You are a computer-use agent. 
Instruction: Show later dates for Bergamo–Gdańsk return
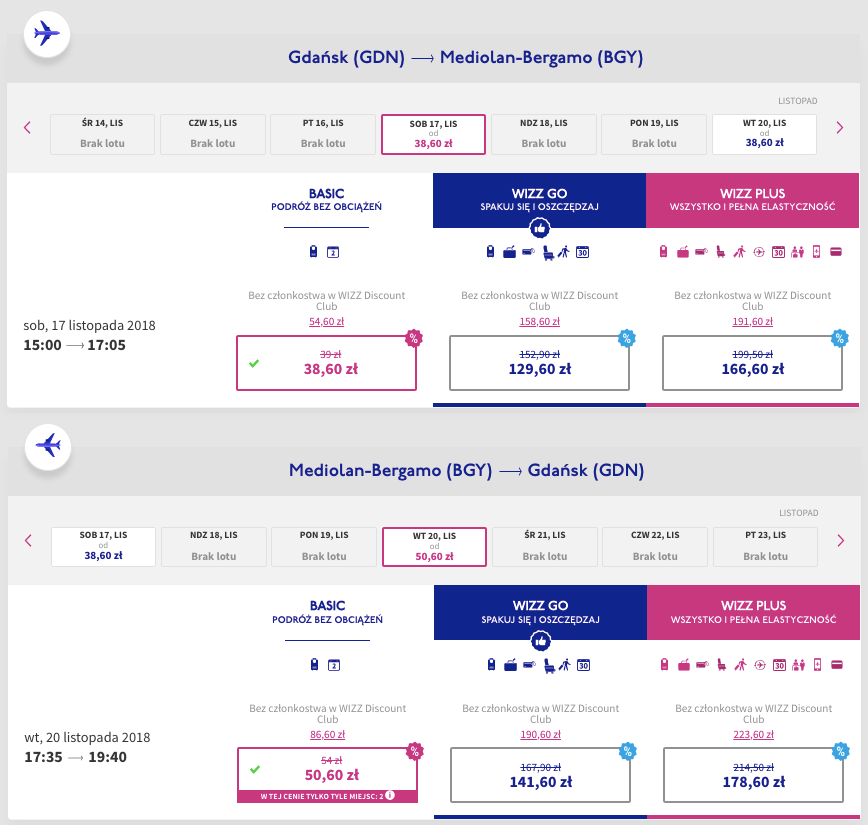(x=839, y=540)
